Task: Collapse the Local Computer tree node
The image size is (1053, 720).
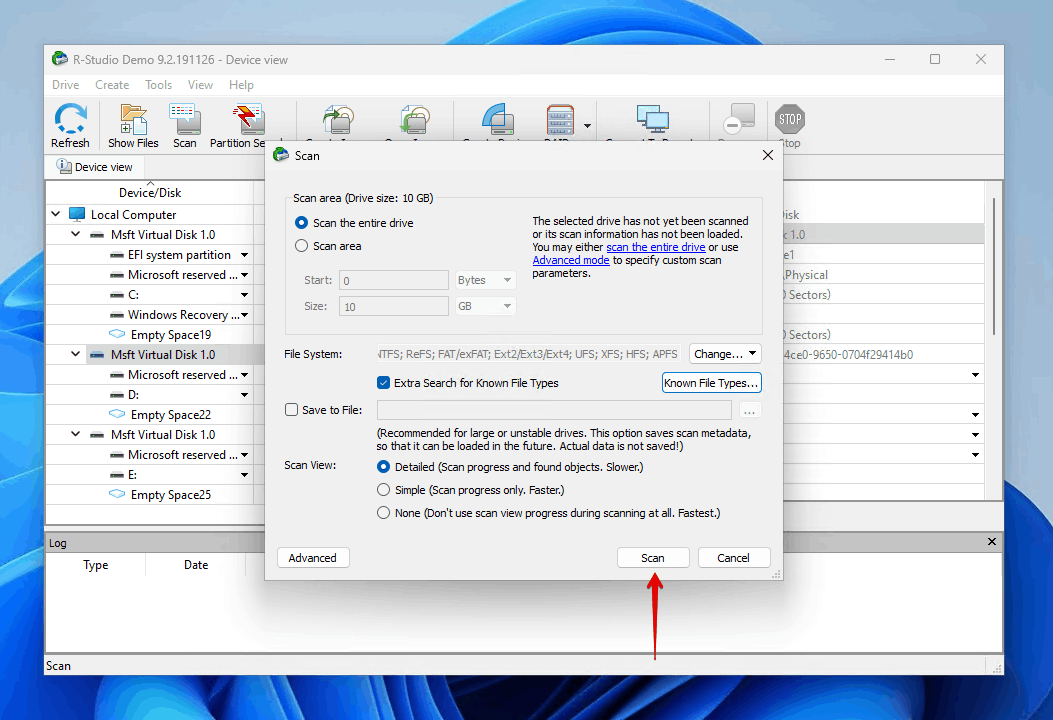Action: coord(57,215)
